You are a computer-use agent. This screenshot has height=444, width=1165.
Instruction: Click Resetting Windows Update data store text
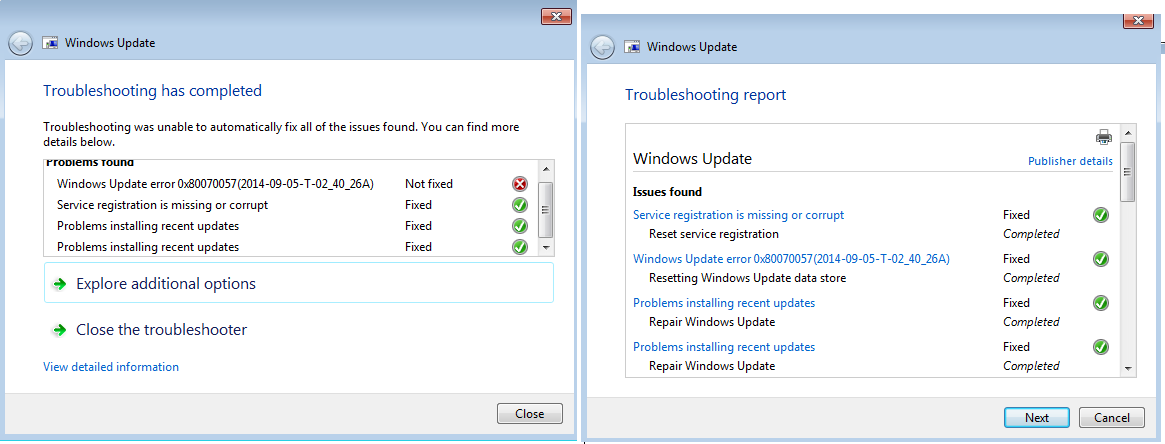(x=747, y=278)
